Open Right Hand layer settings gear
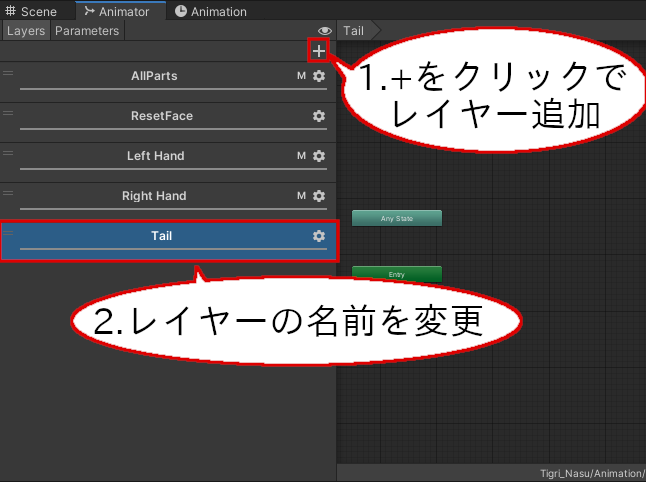 pyautogui.click(x=318, y=196)
